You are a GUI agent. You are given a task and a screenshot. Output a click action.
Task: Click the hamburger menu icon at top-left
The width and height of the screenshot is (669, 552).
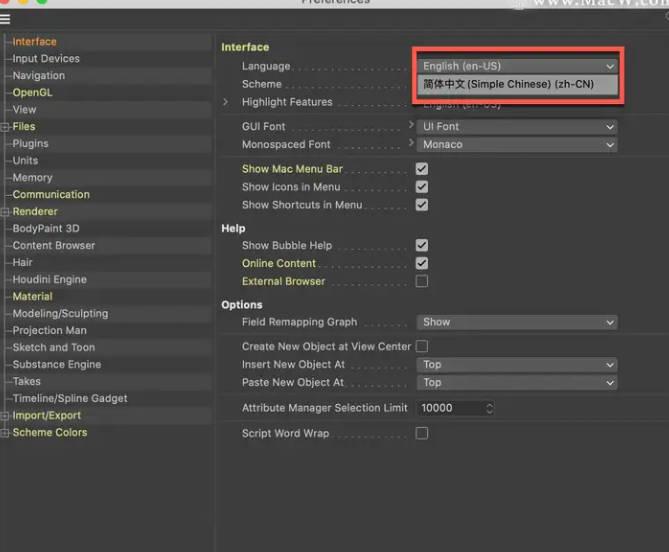point(6,18)
